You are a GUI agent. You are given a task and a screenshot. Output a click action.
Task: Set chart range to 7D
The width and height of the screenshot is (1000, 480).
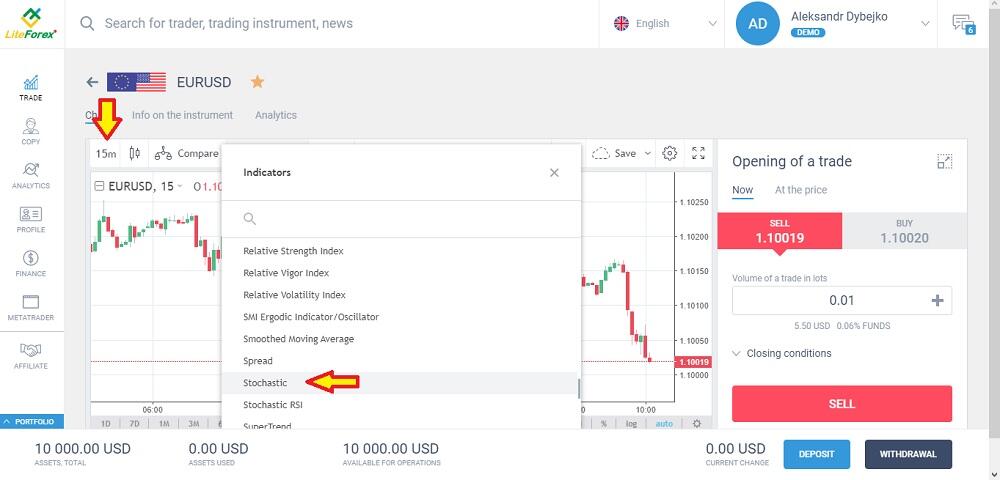[x=134, y=424]
